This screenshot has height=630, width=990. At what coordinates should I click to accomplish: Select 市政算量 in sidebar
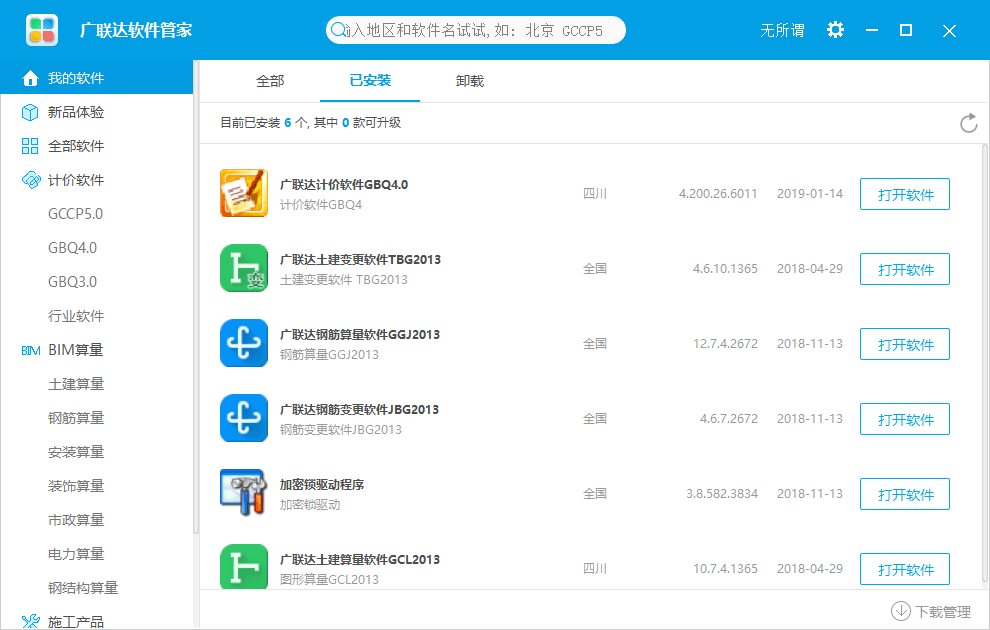tap(76, 520)
